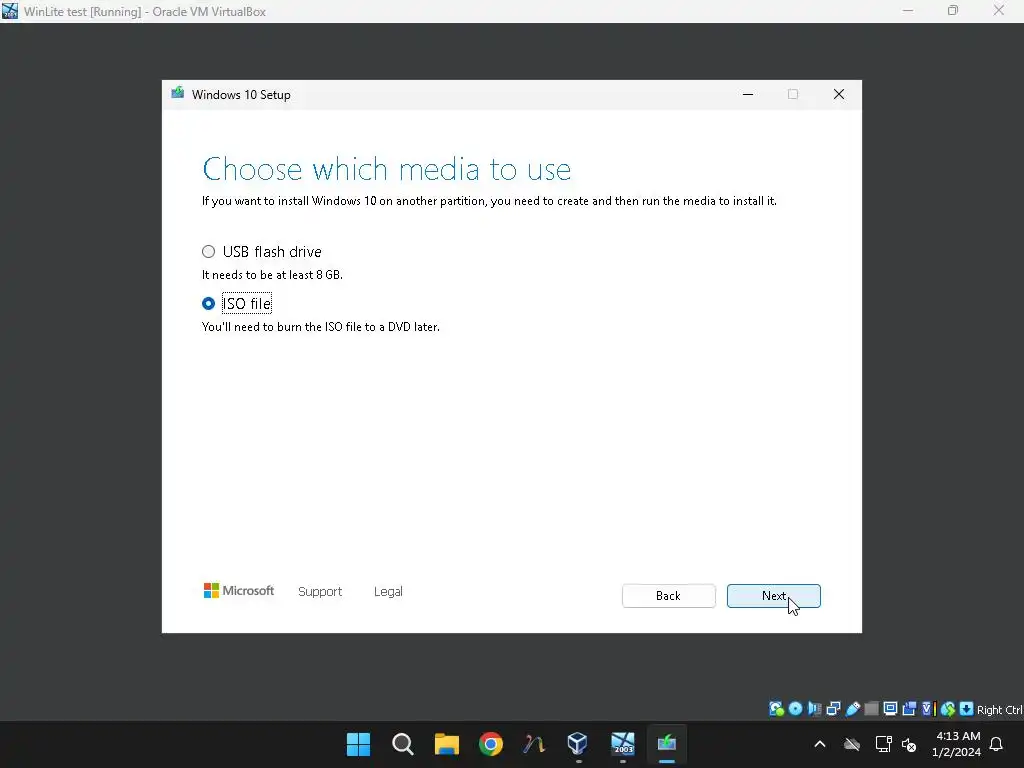The image size is (1024, 768).
Task: Open the Legal link
Action: coord(388,592)
